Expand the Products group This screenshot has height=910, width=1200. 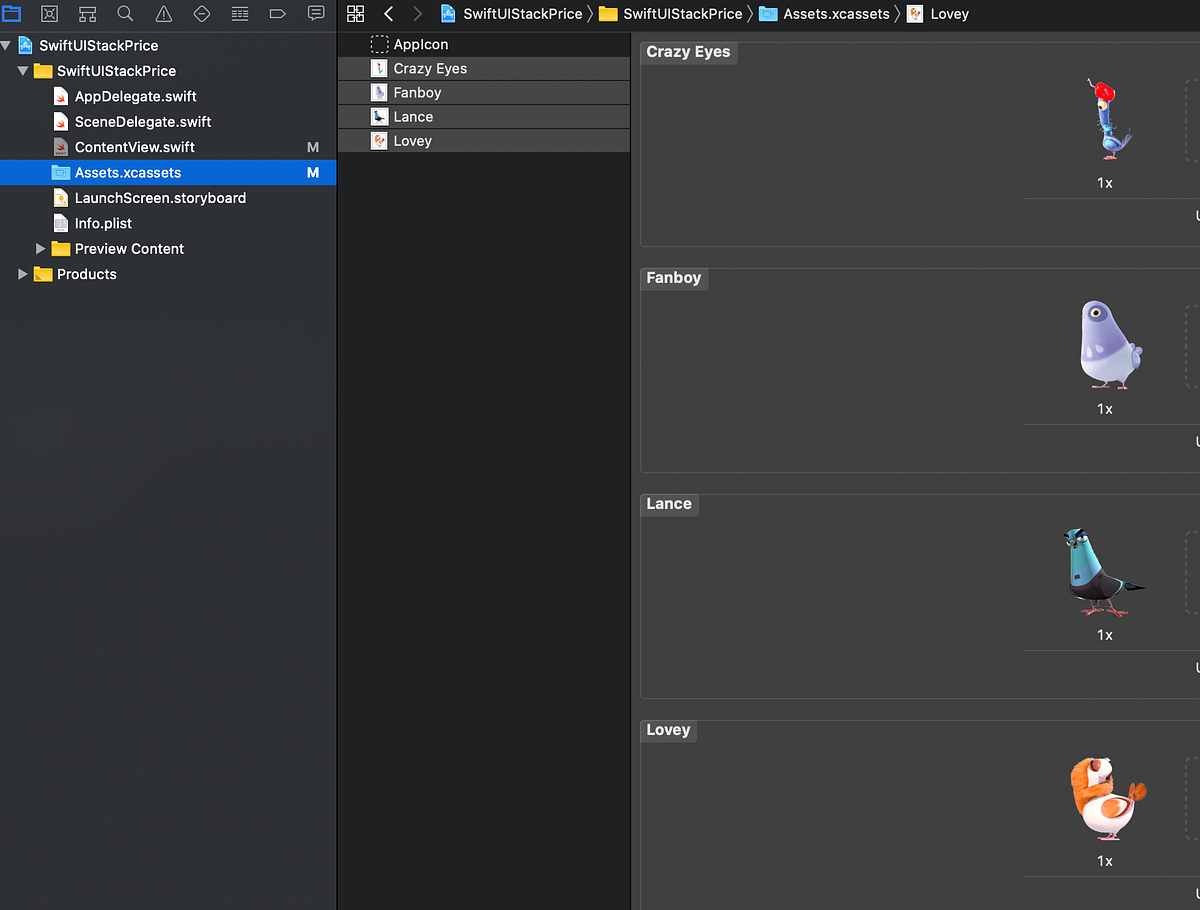(x=23, y=274)
